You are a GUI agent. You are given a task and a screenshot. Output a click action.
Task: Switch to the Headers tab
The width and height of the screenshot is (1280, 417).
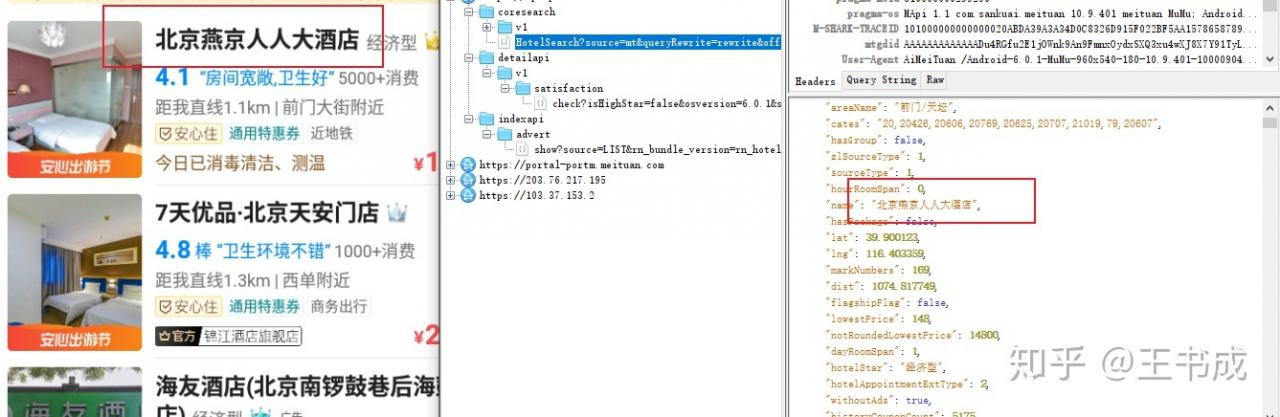pyautogui.click(x=815, y=80)
